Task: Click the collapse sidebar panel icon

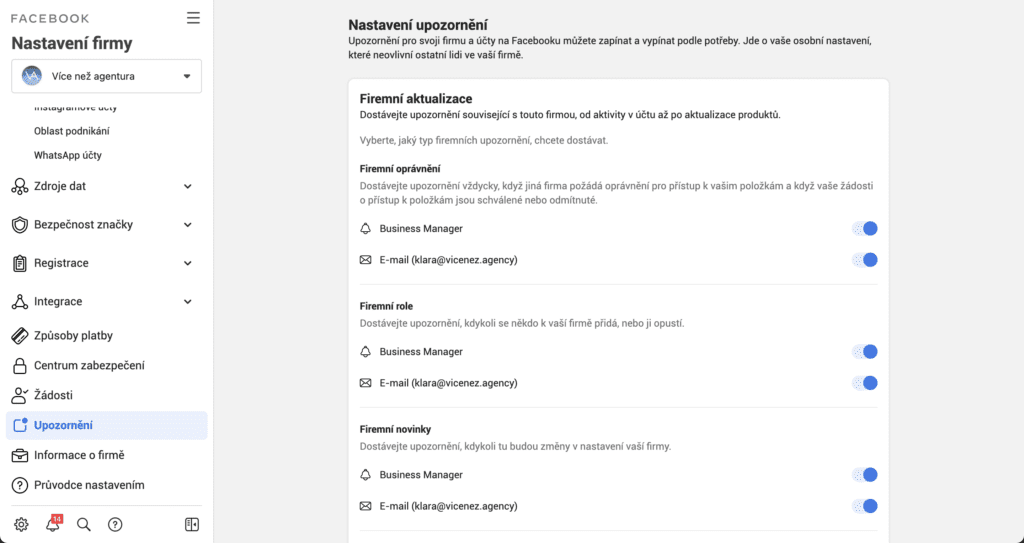Action: point(193,524)
